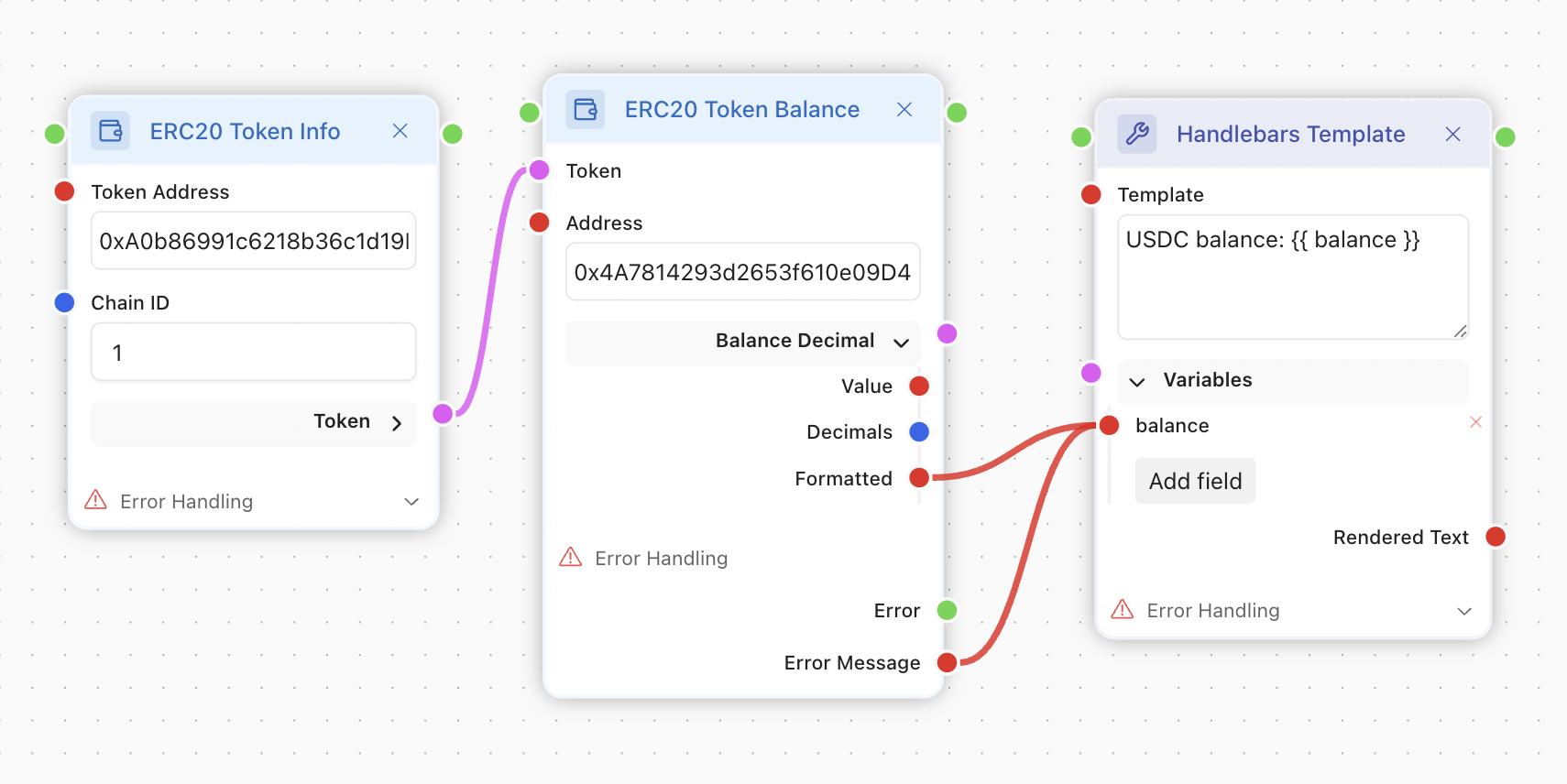Collapse the Variables section
Image resolution: width=1567 pixels, height=784 pixels.
1137,382
